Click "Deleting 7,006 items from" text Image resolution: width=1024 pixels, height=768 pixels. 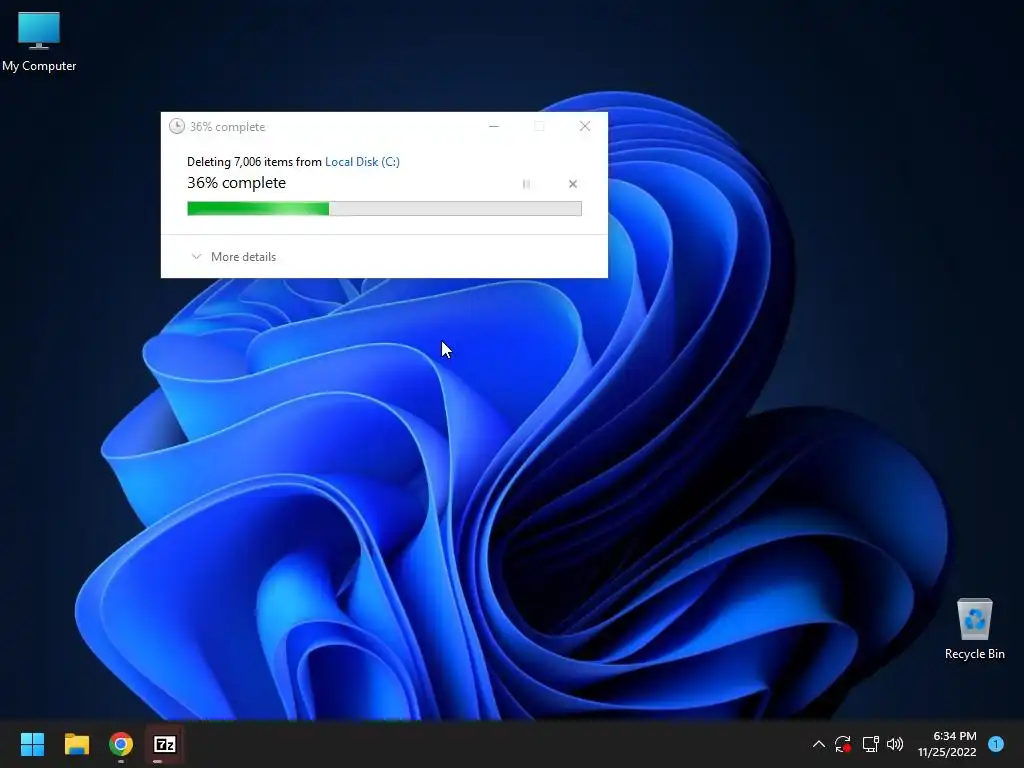click(254, 162)
